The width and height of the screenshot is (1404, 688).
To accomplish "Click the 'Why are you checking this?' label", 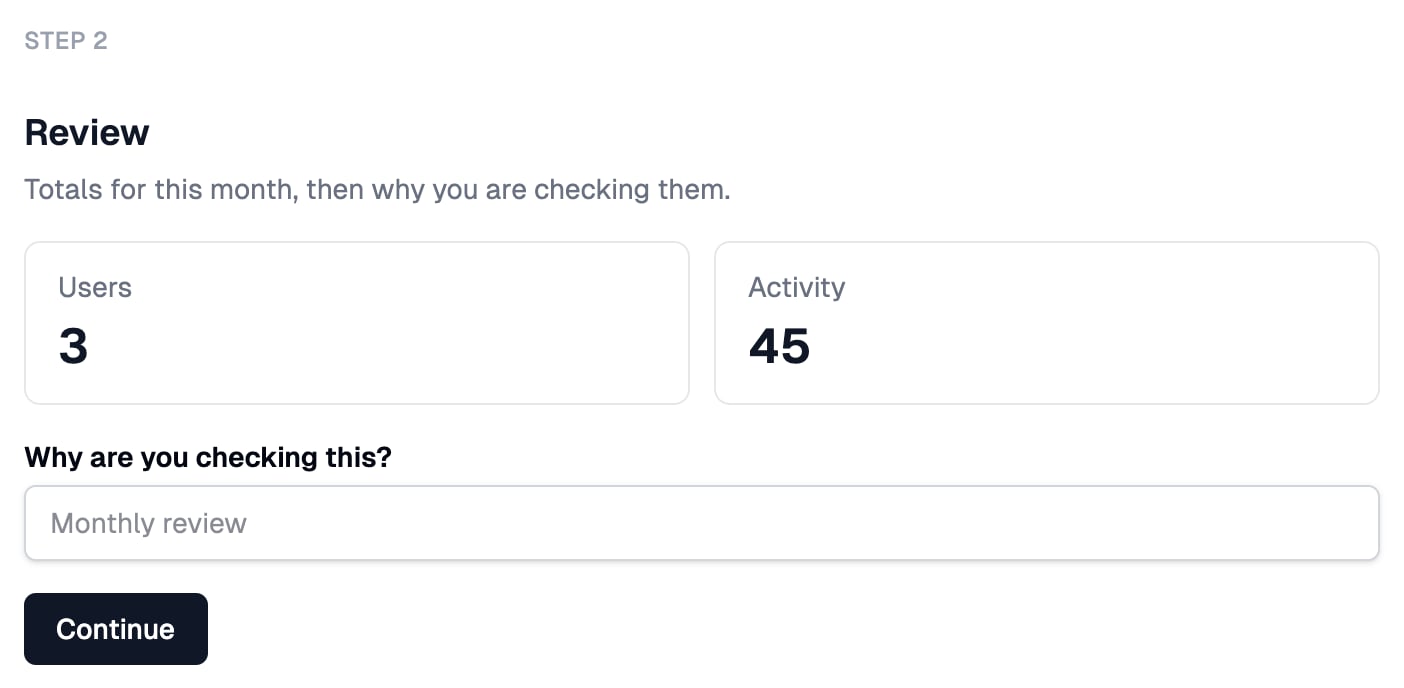I will (208, 457).
